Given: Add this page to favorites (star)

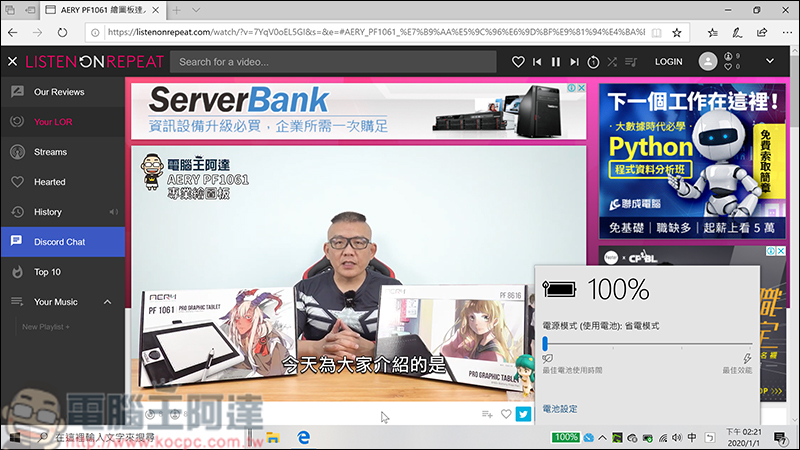Looking at the screenshot, I should [x=677, y=33].
